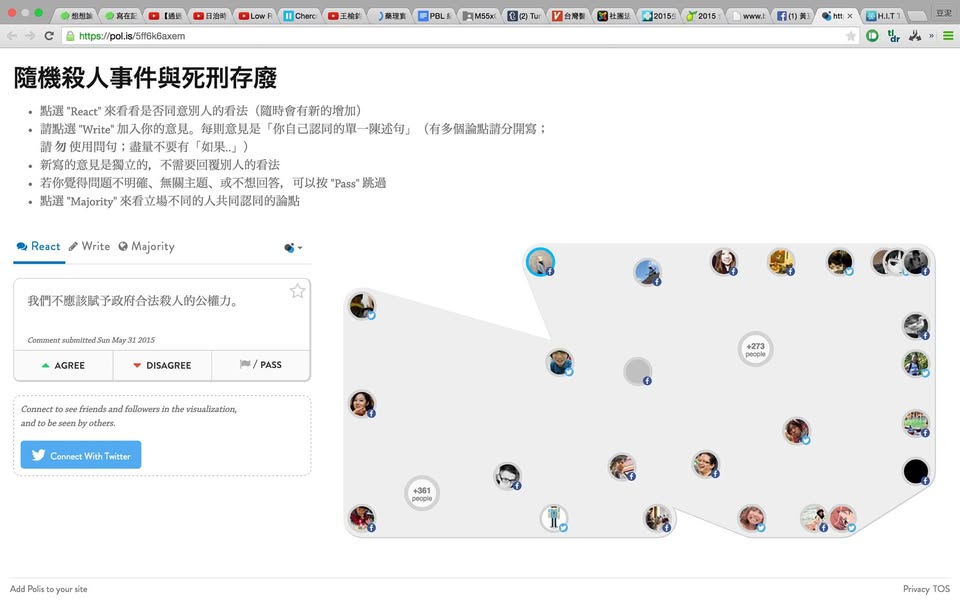The width and height of the screenshot is (960, 600).
Task: Expand the visualization options dropdown
Action: pos(293,247)
